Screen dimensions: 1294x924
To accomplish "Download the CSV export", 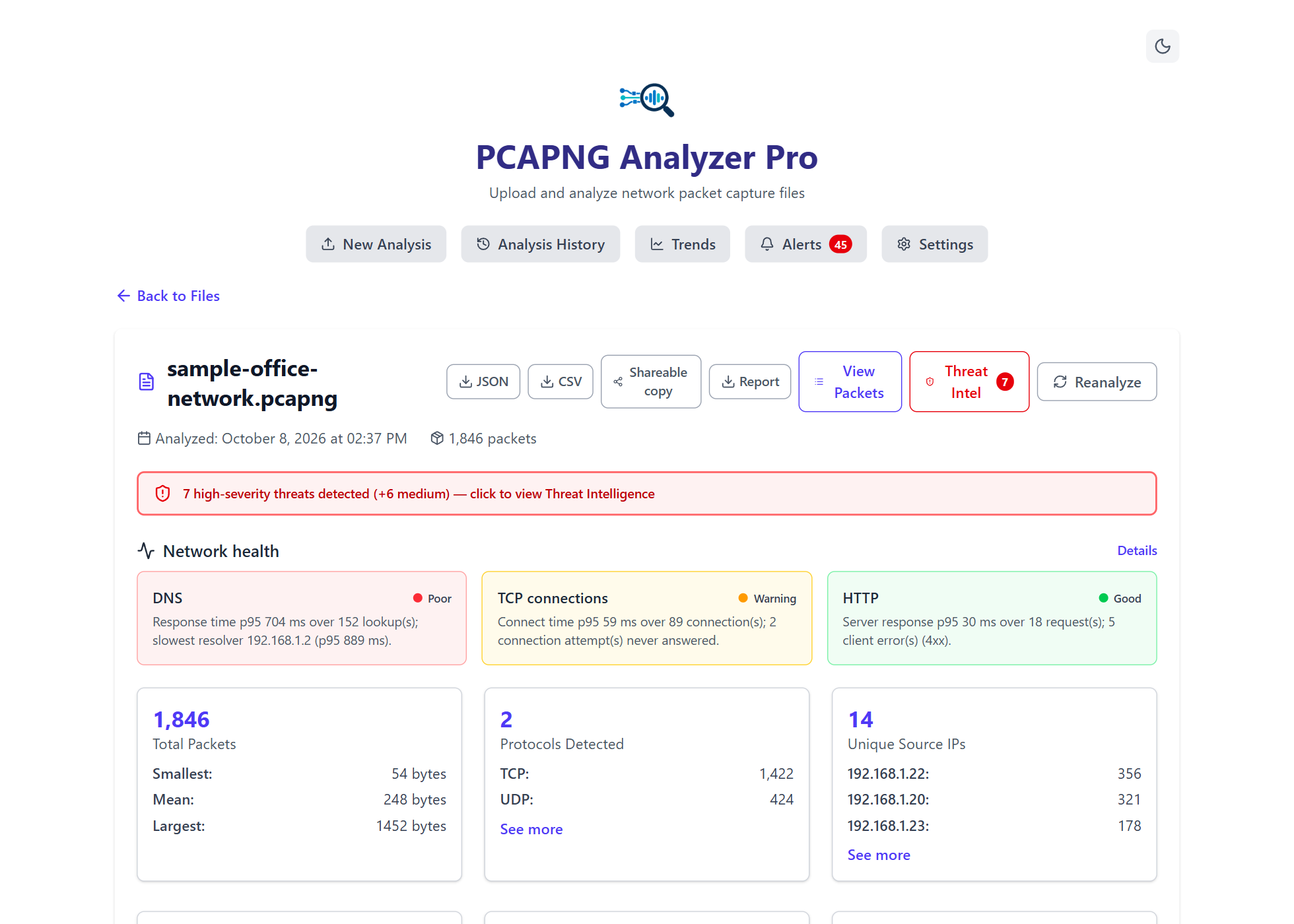I will (x=561, y=381).
